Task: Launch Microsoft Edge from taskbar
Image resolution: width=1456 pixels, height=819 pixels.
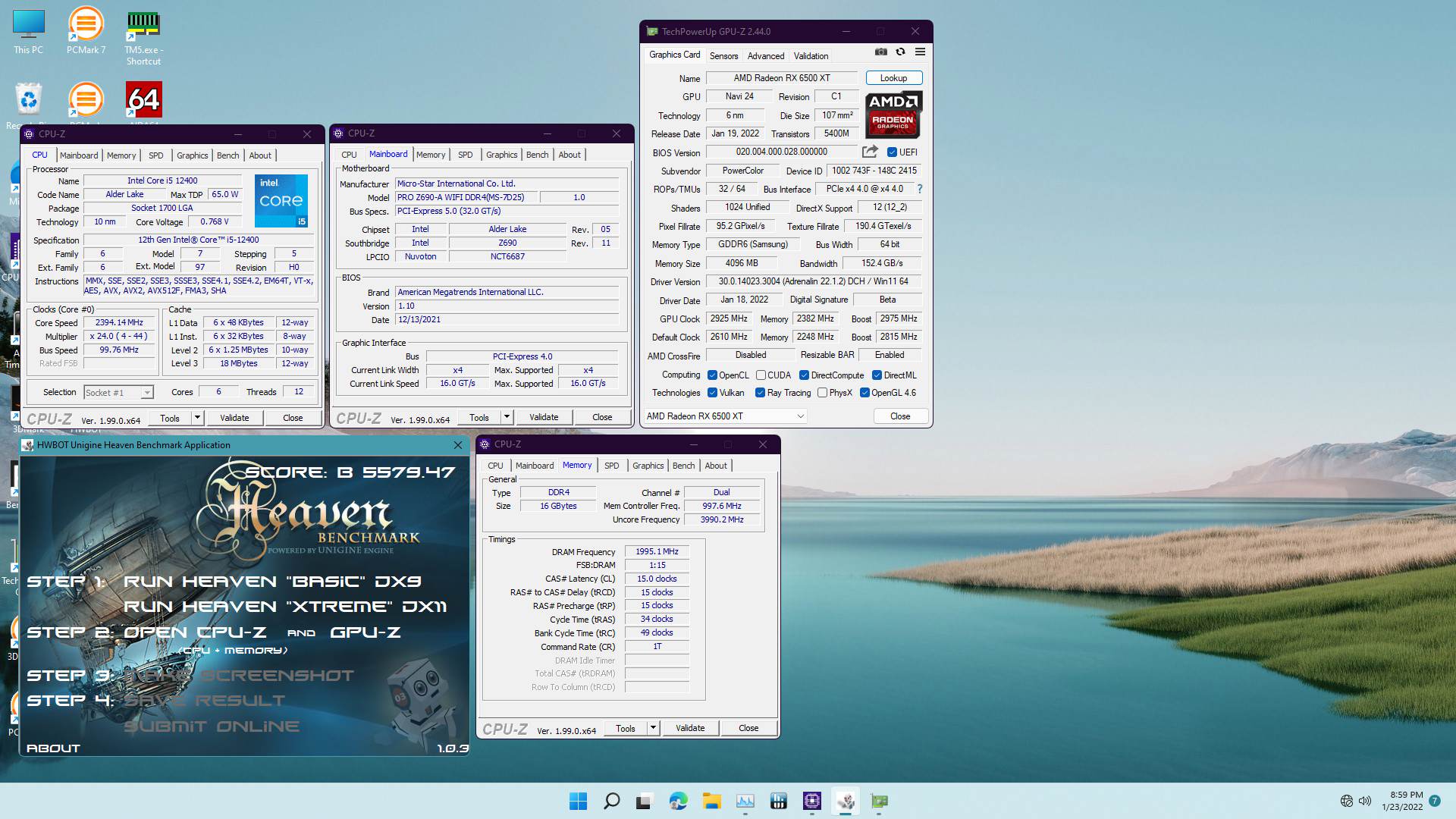Action: (x=678, y=801)
